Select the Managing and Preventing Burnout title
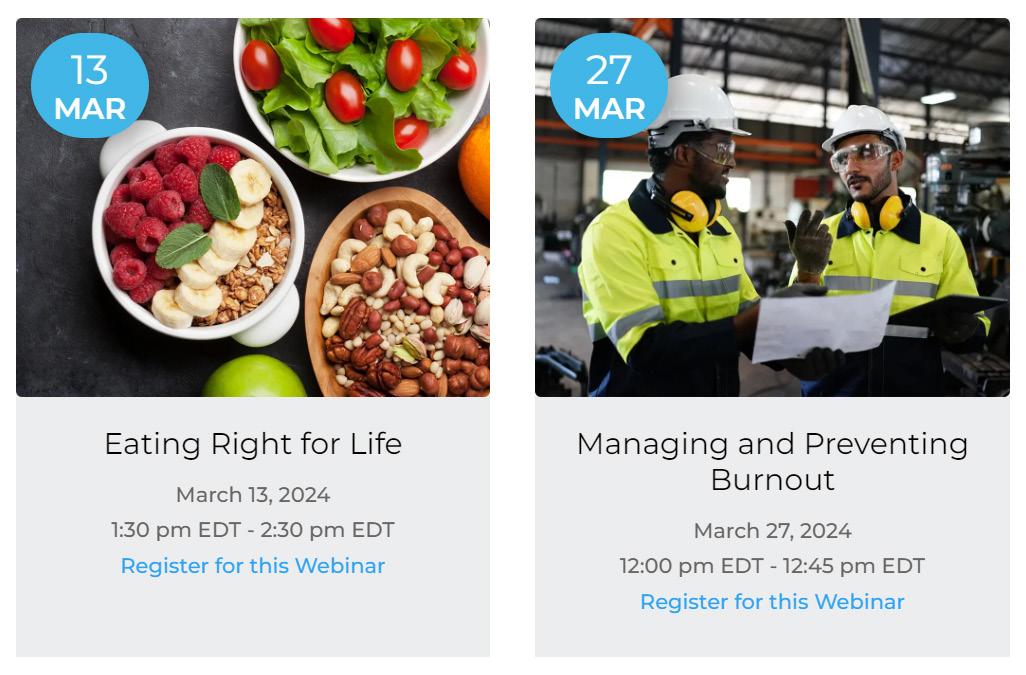1026x675 pixels. pos(772,461)
